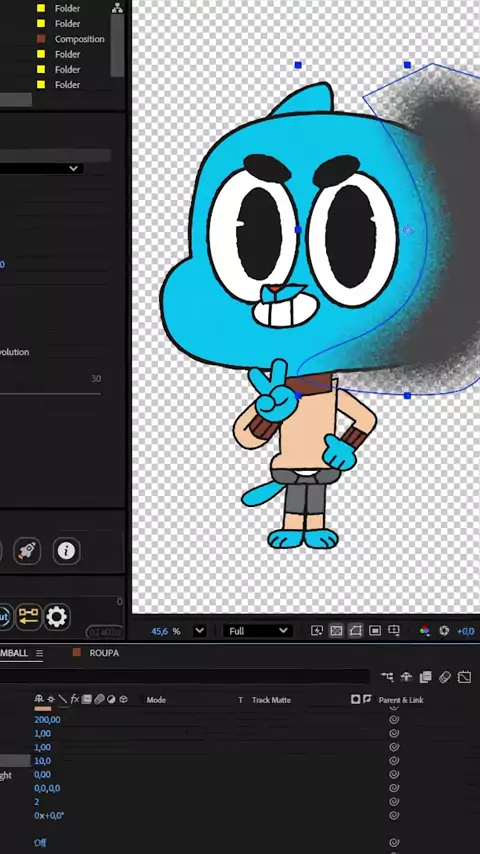Open the show channel color icon
Screen dimensions: 480x854
pyautogui.click(x=424, y=631)
